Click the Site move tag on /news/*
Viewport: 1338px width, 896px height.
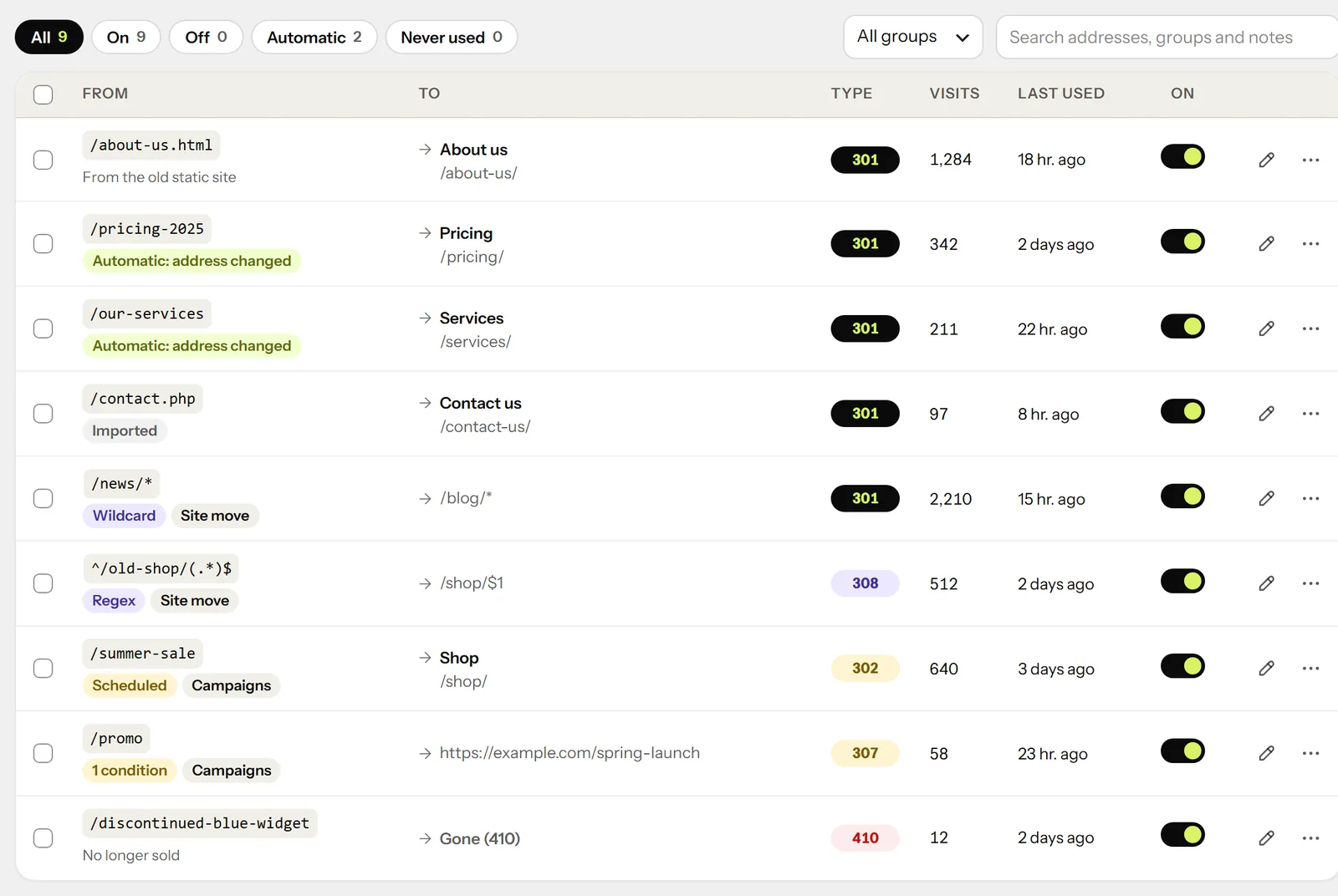pos(215,516)
